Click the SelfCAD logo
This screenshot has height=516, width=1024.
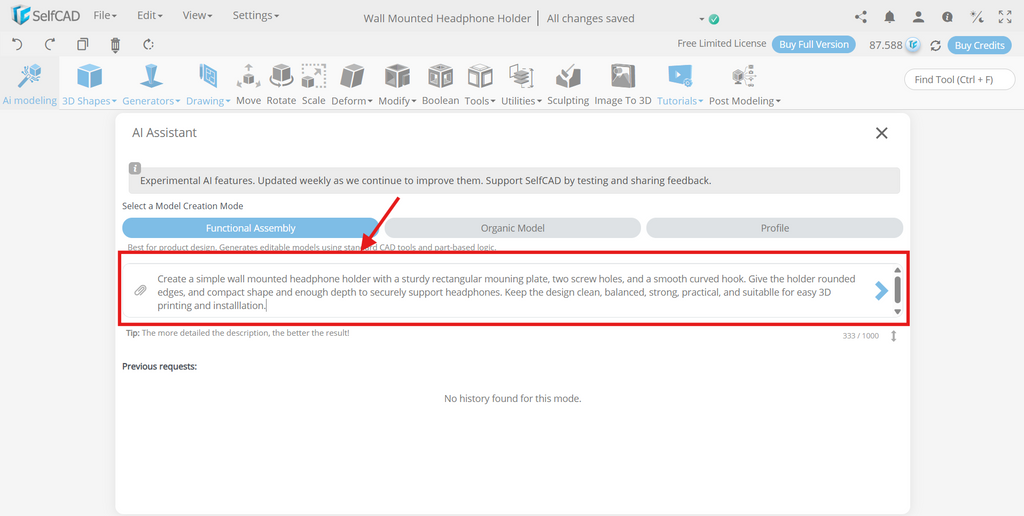click(x=46, y=16)
